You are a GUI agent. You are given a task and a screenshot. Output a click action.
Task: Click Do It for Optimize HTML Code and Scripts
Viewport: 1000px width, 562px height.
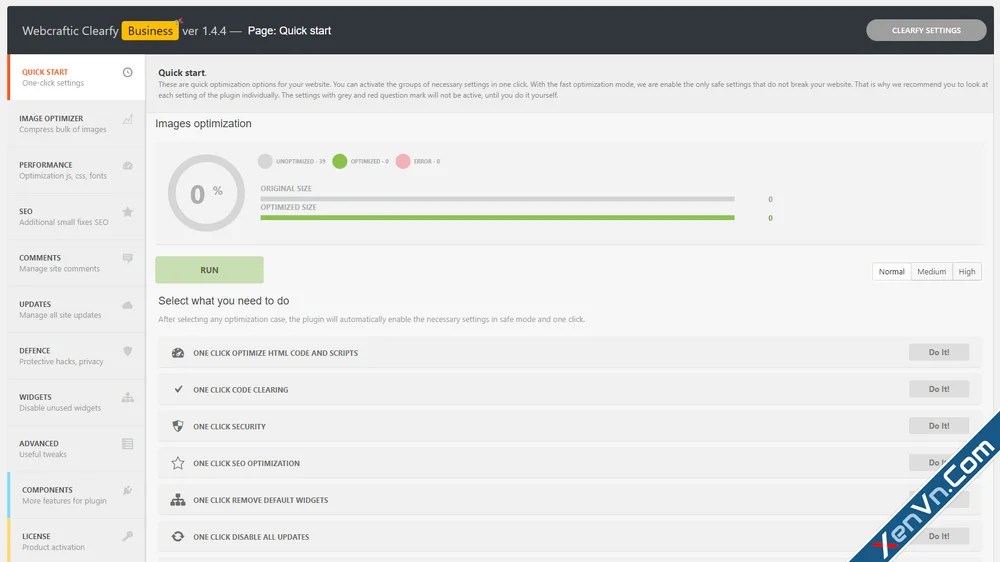click(x=939, y=352)
